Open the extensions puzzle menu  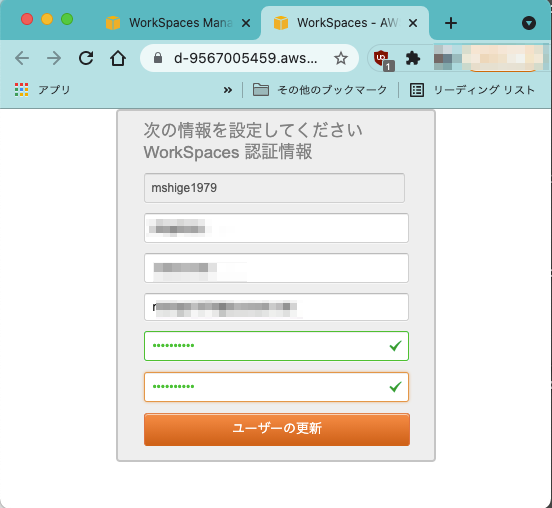point(413,58)
